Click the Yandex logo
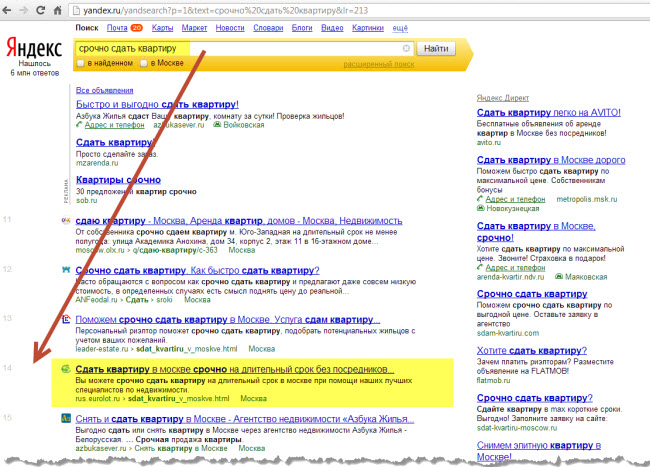The width and height of the screenshot is (650, 467). point(34,48)
